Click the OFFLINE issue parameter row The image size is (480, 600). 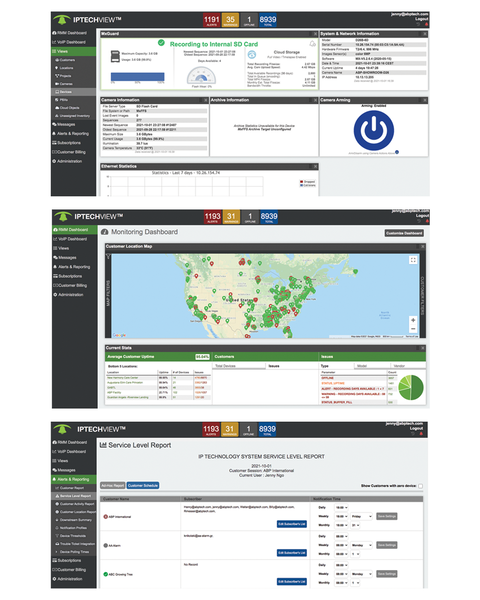coord(358,378)
